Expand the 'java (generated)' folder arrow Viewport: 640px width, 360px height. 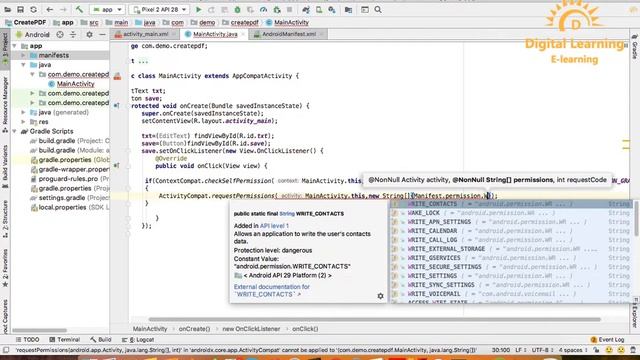click(24, 112)
